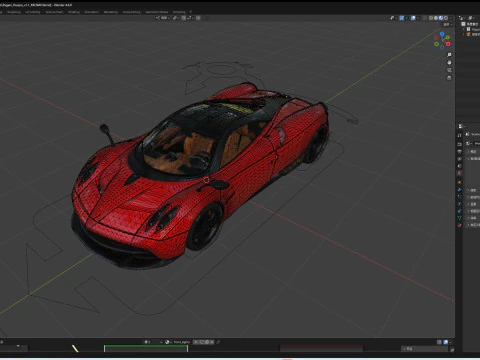Switch to rendered viewport shading

click(446, 18)
